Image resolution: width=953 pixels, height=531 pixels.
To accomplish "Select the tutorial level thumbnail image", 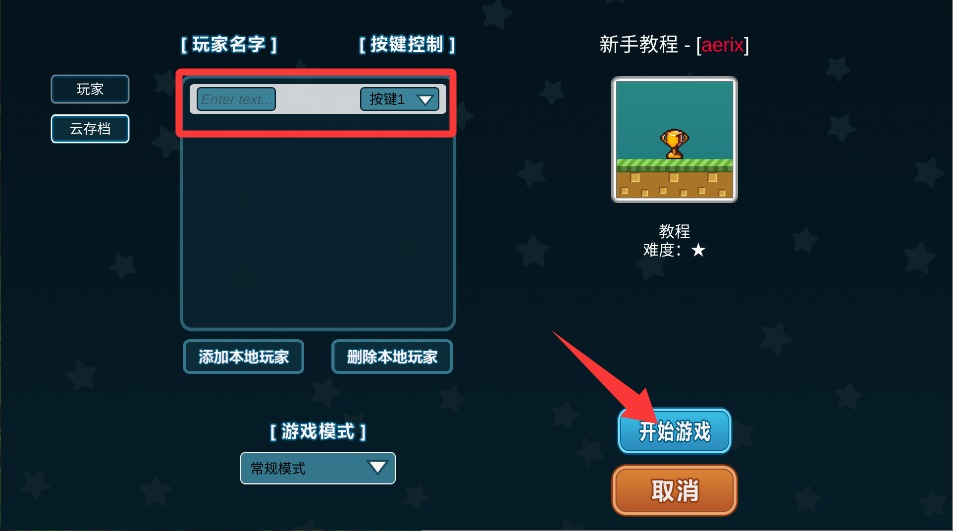I will click(674, 140).
